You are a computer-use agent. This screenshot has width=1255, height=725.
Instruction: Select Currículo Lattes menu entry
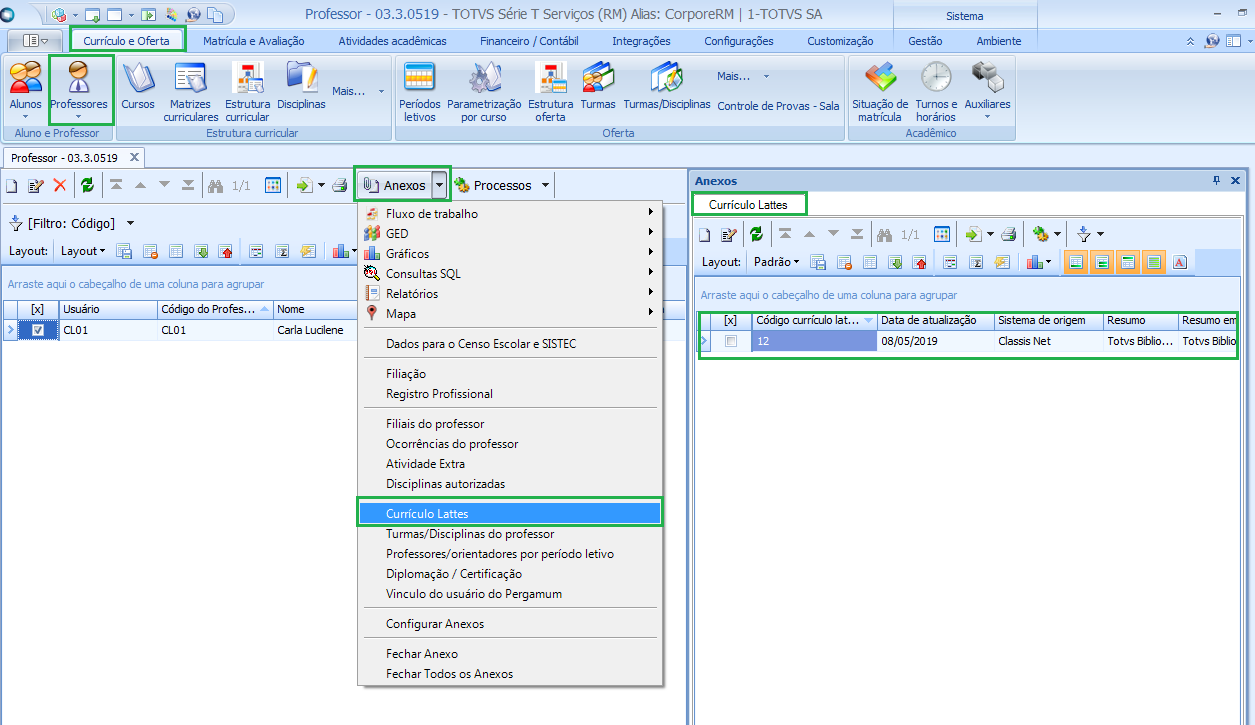(x=510, y=513)
